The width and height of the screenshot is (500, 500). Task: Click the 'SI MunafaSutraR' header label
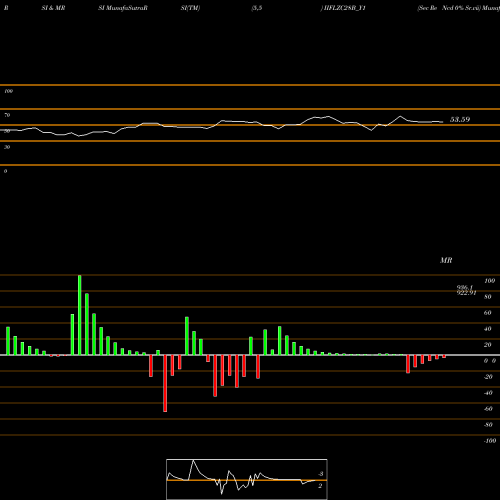tap(123, 8)
